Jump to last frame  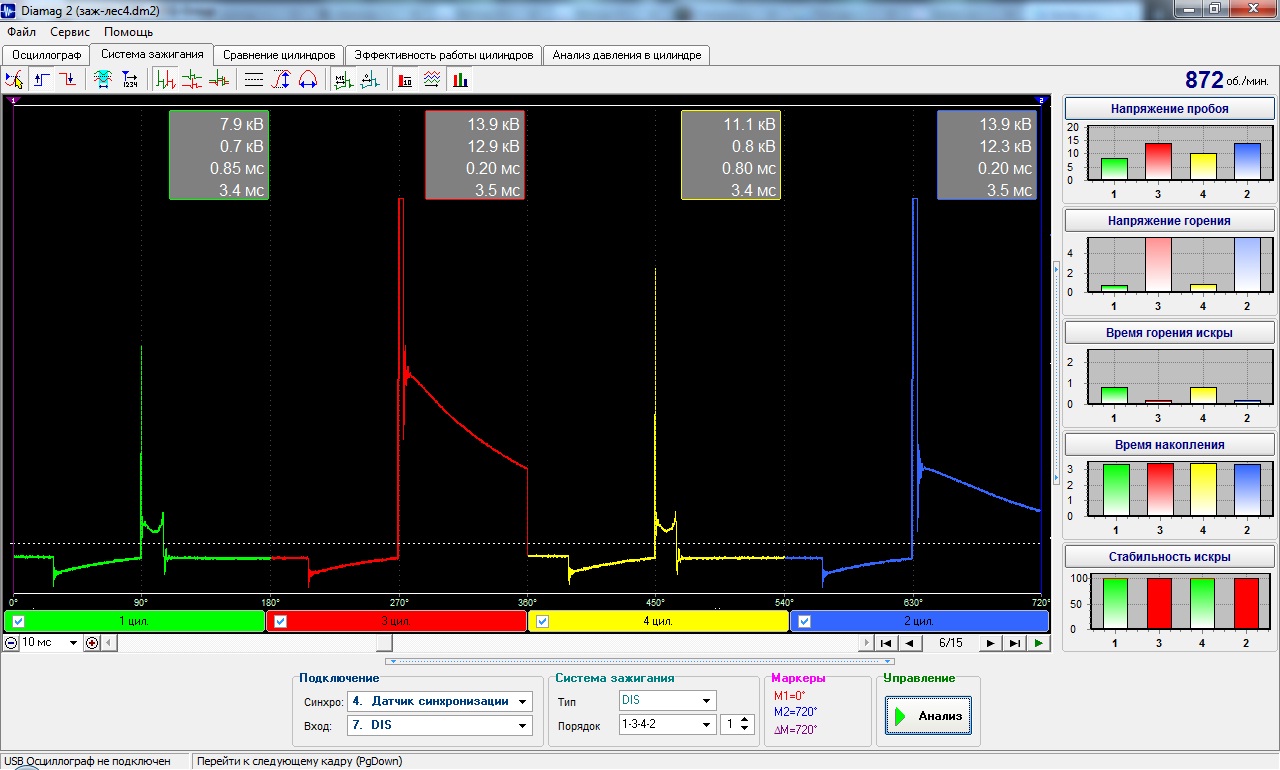coord(1015,643)
